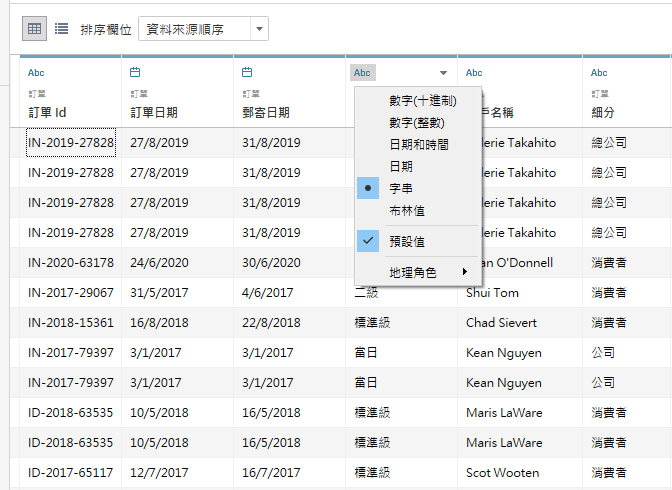The height and width of the screenshot is (490, 672).
Task: Toggle the checked 預設值 option
Action: click(406, 241)
